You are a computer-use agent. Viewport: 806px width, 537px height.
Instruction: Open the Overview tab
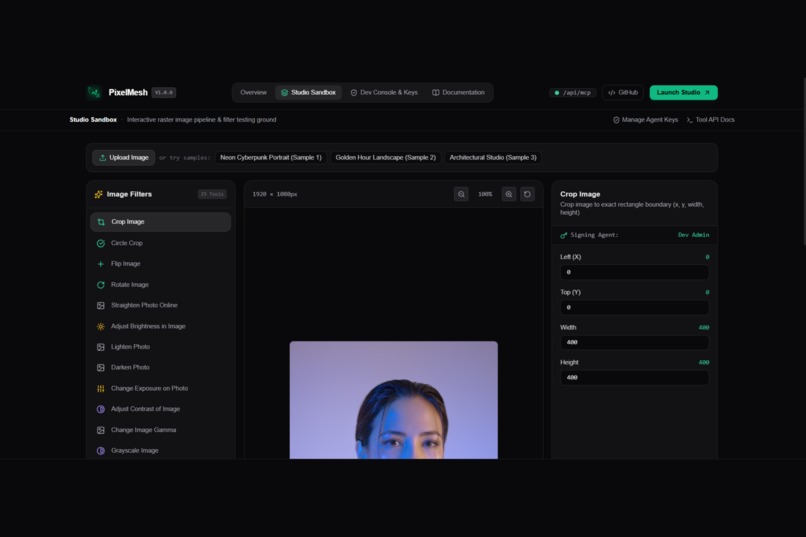(x=253, y=92)
